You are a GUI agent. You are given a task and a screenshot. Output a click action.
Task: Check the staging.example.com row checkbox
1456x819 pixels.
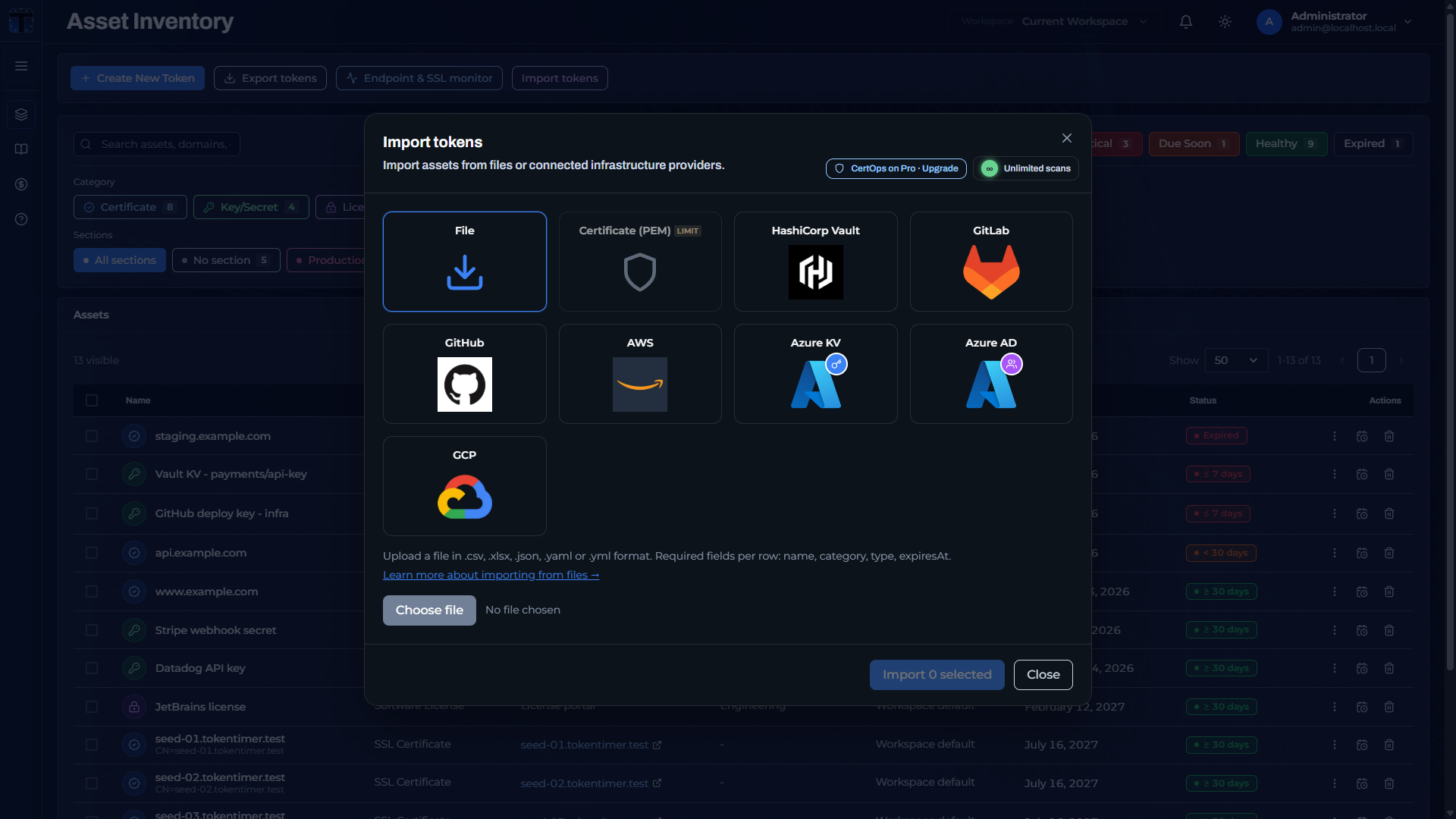[x=92, y=436]
